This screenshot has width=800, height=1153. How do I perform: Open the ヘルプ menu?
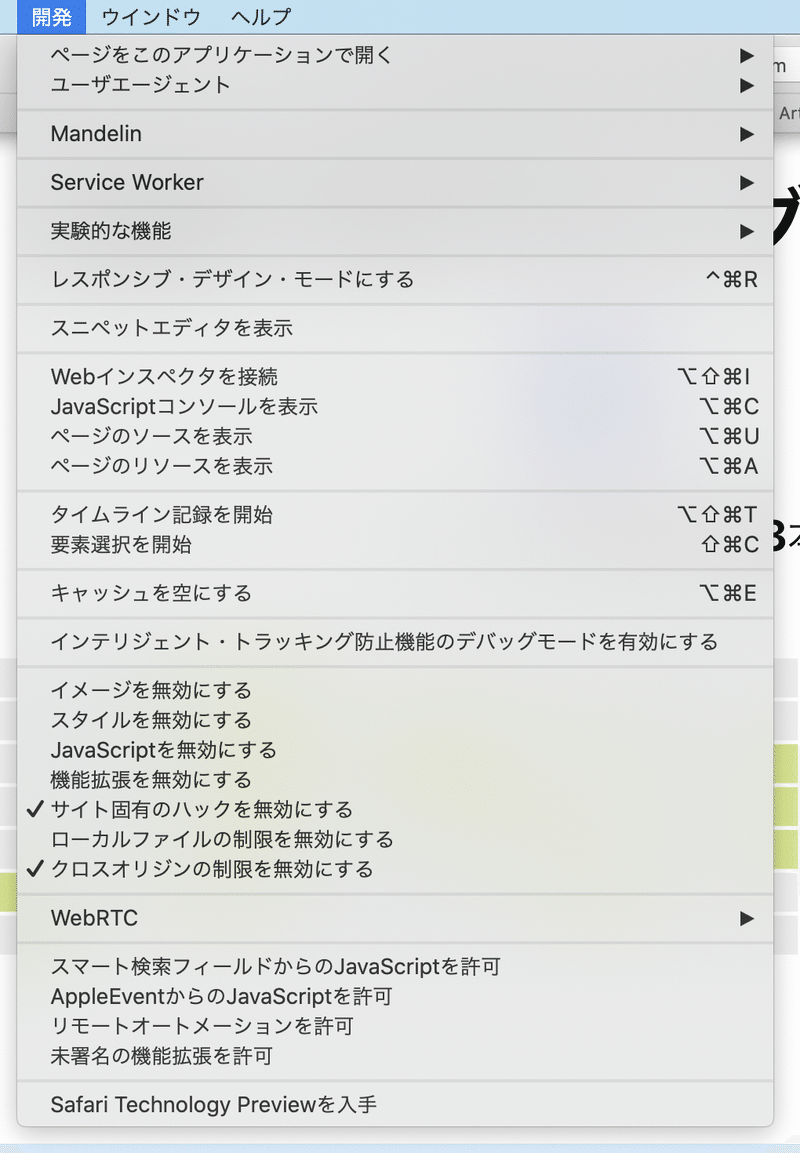click(261, 16)
